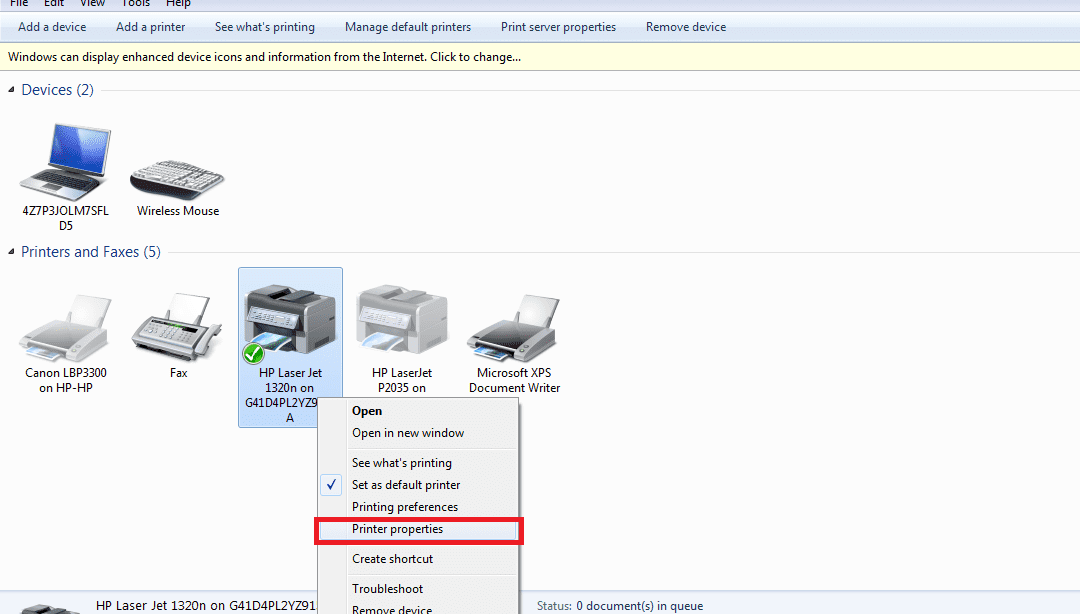This screenshot has height=614, width=1080.
Task: Collapse the Printers and Faxes (5) group
Action: (x=11, y=252)
